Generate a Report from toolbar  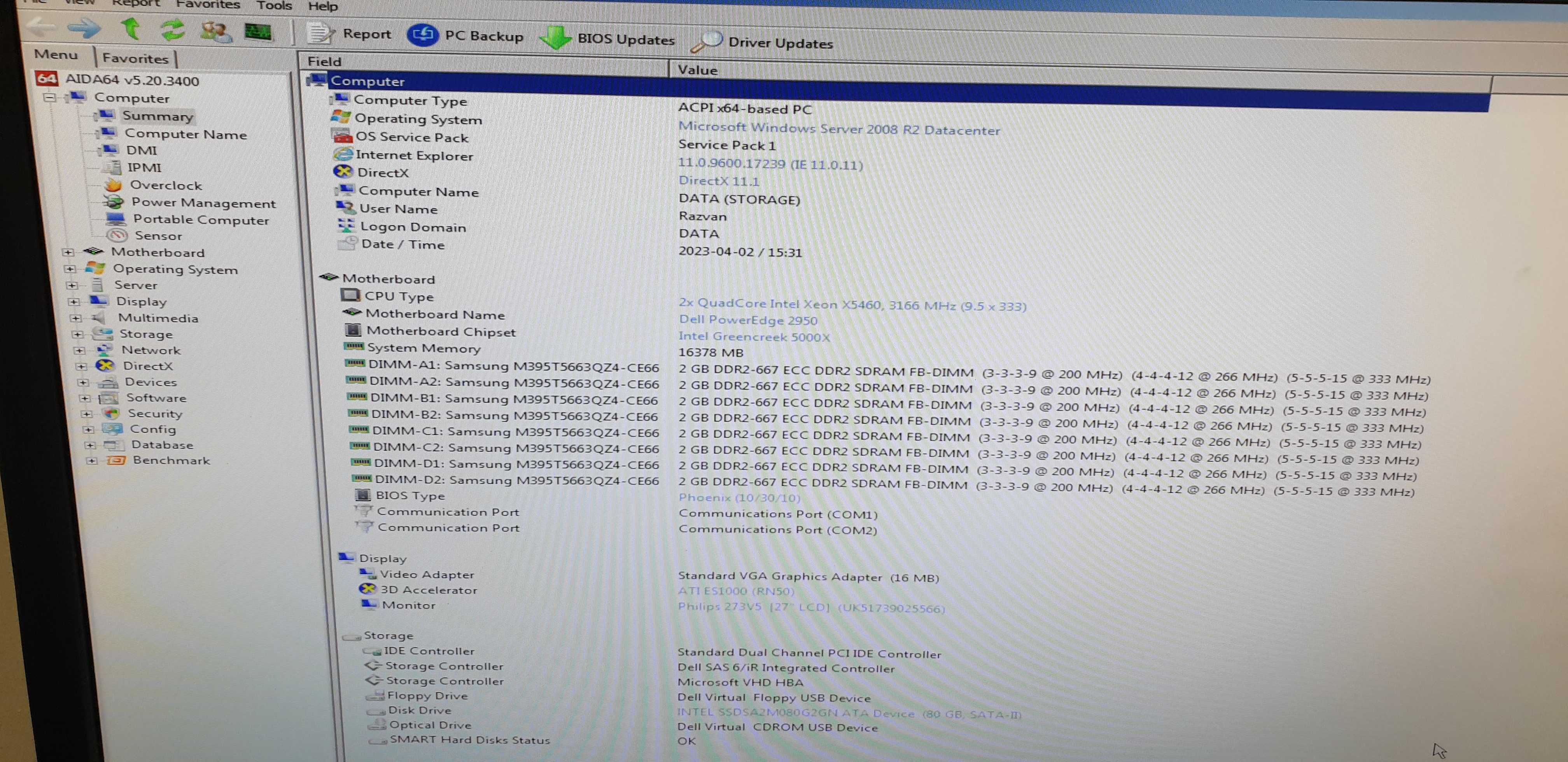point(349,33)
